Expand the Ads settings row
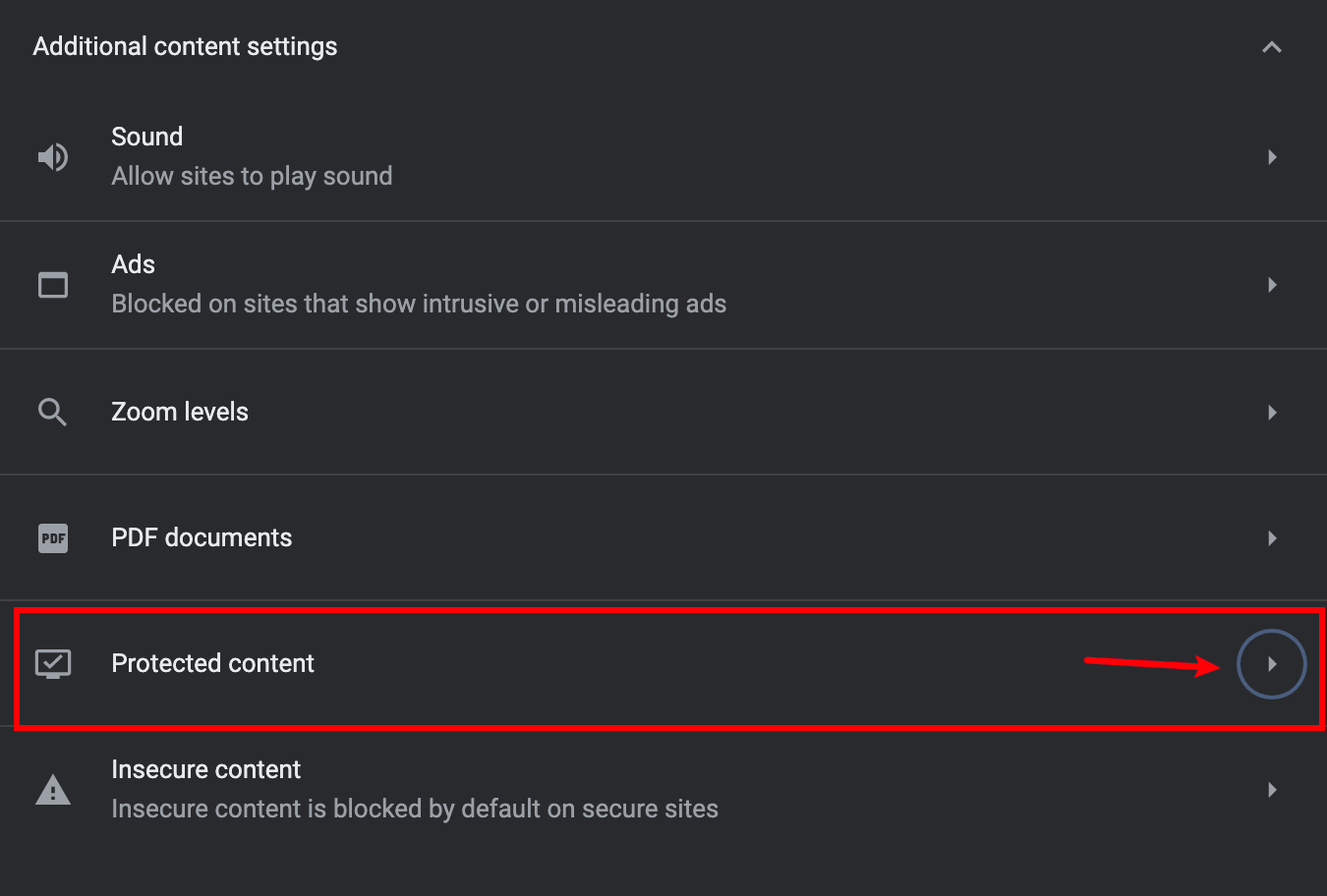 1272,285
